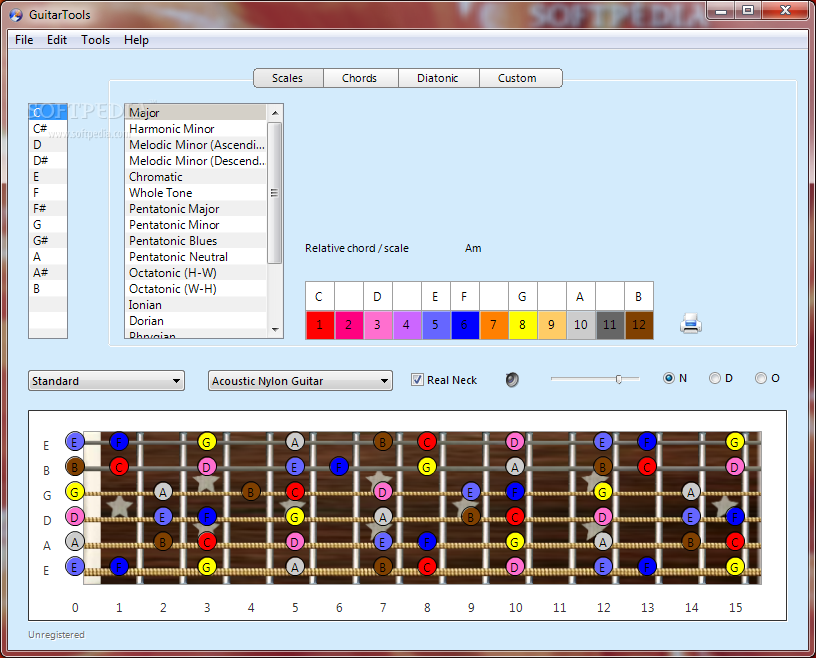Open the Edit menu
The image size is (816, 658).
click(57, 40)
